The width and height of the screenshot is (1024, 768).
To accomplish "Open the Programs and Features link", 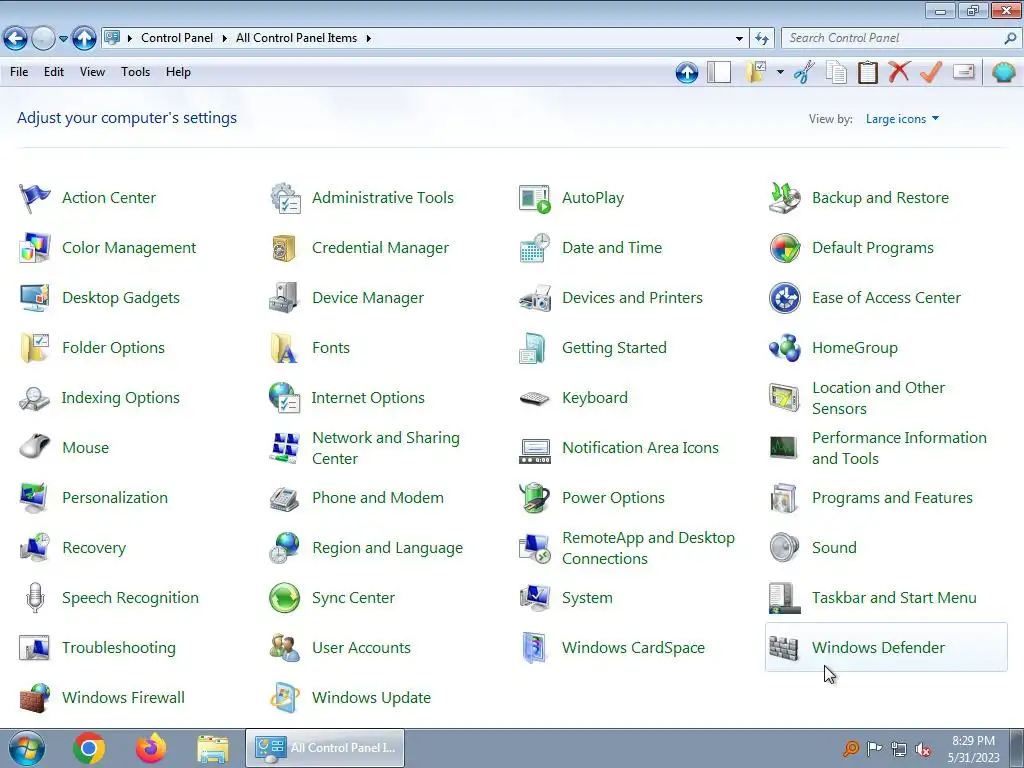I will click(x=891, y=498).
